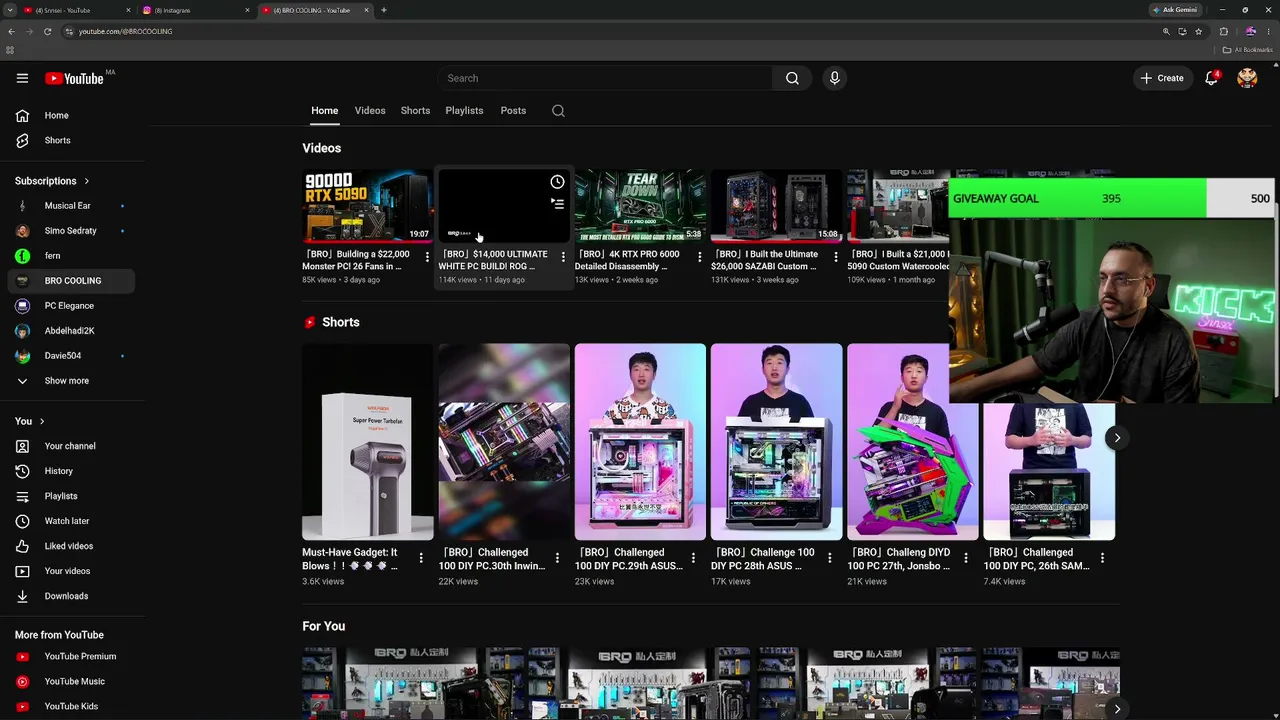Click the Ask Gemini button
This screenshot has height=720, width=1280.
click(x=1175, y=10)
